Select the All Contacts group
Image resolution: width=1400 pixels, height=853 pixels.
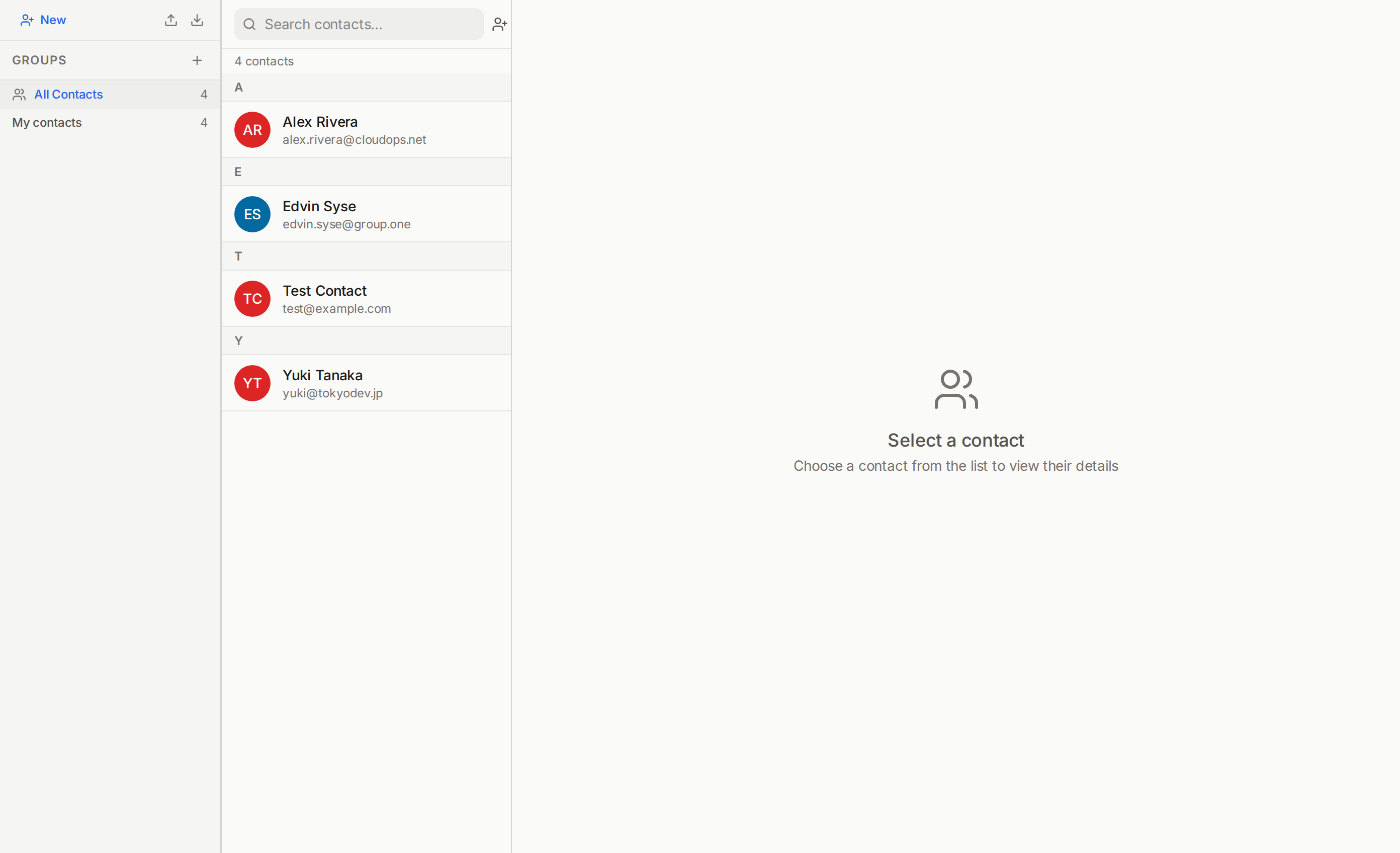click(x=68, y=95)
